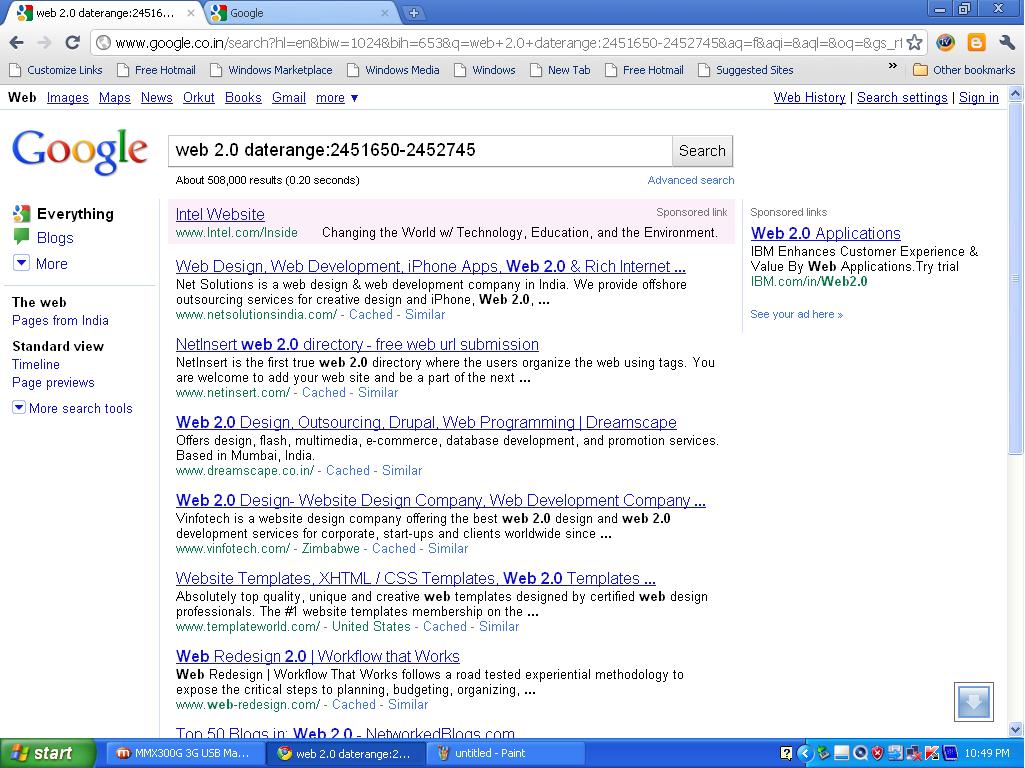Image resolution: width=1025 pixels, height=768 pixels.
Task: Show Pages from India
Action: (x=60, y=320)
